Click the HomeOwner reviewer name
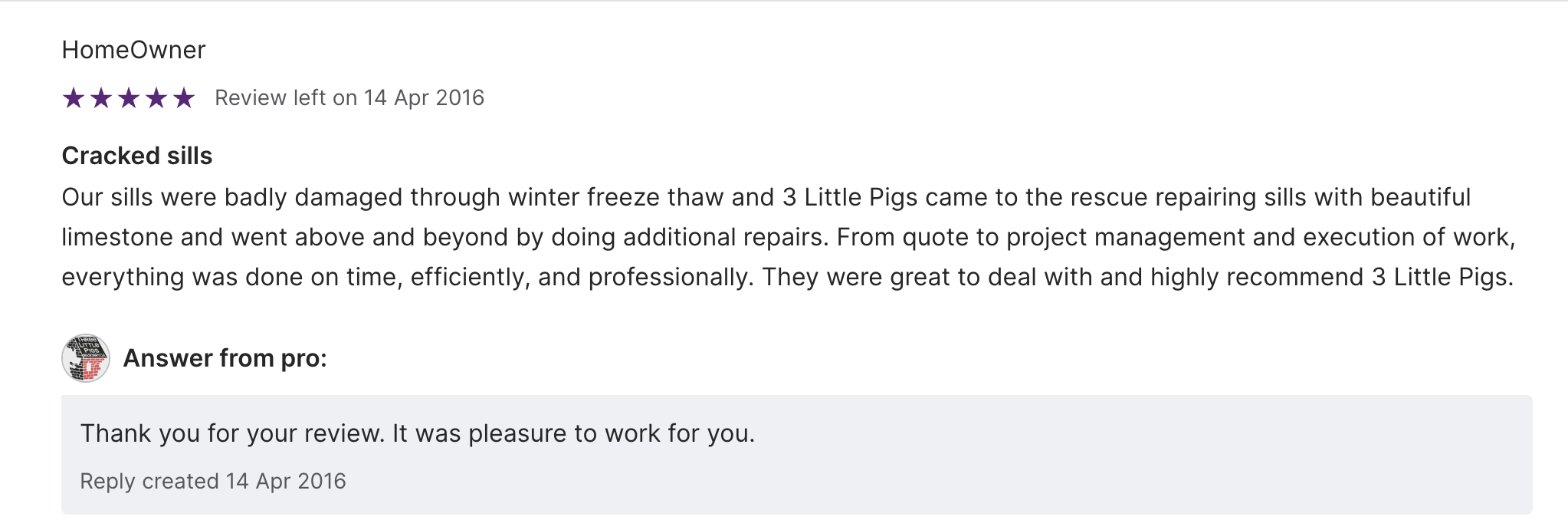This screenshot has width=1568, height=520. click(x=133, y=50)
